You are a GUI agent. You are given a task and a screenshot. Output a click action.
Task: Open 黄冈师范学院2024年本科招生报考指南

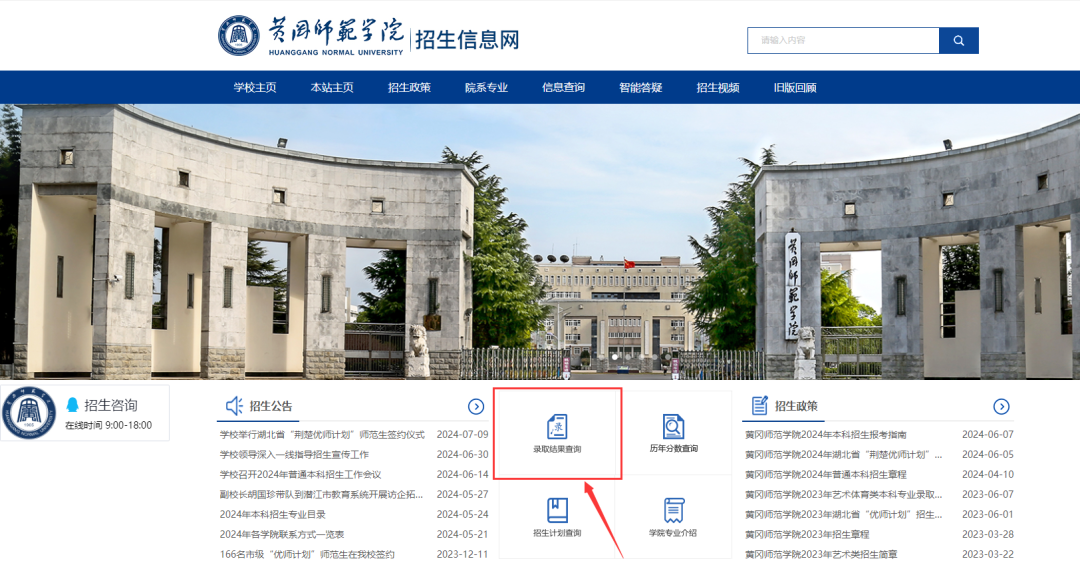[826, 435]
